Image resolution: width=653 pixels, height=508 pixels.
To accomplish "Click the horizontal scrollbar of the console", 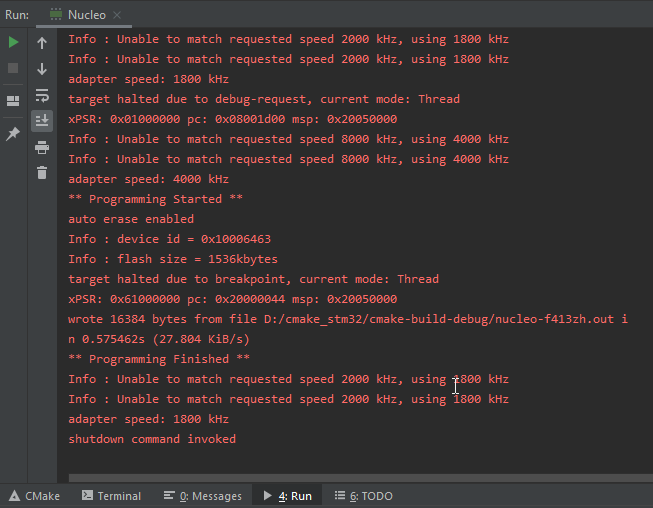I will coord(361,478).
